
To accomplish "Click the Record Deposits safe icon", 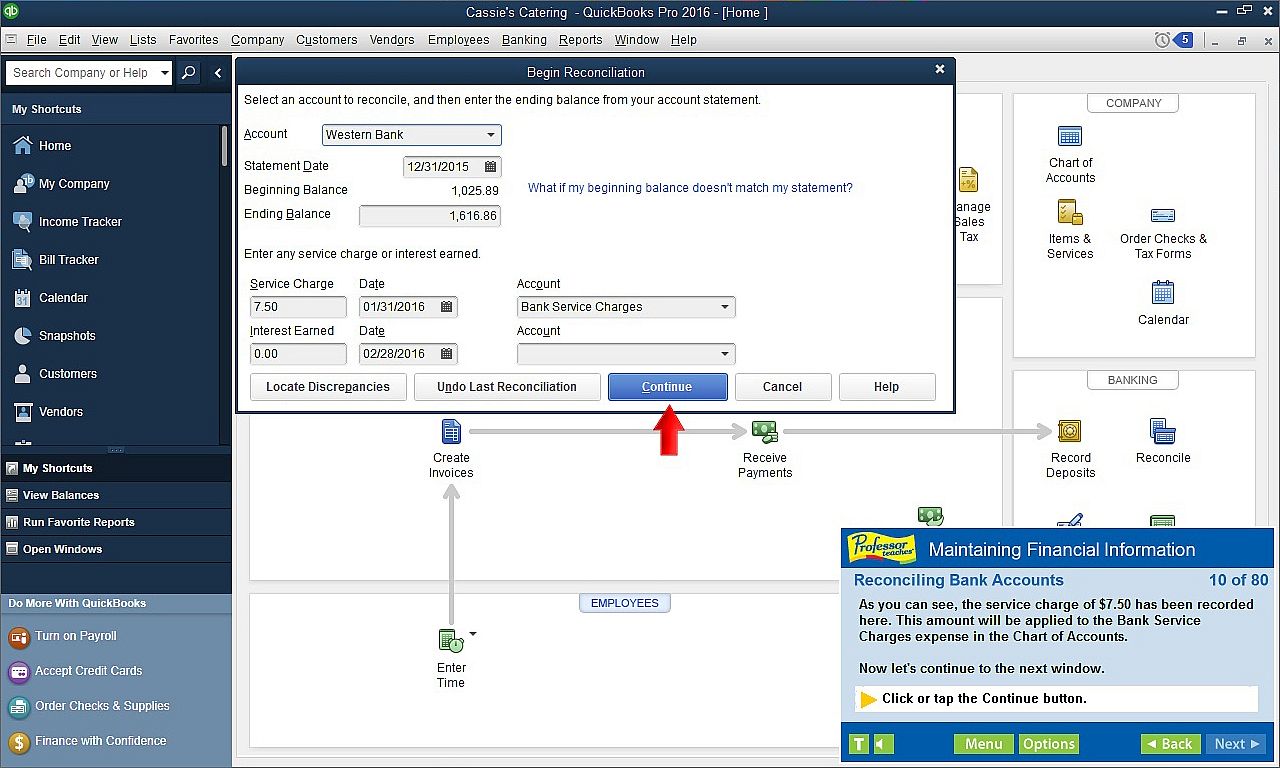I will click(x=1070, y=431).
